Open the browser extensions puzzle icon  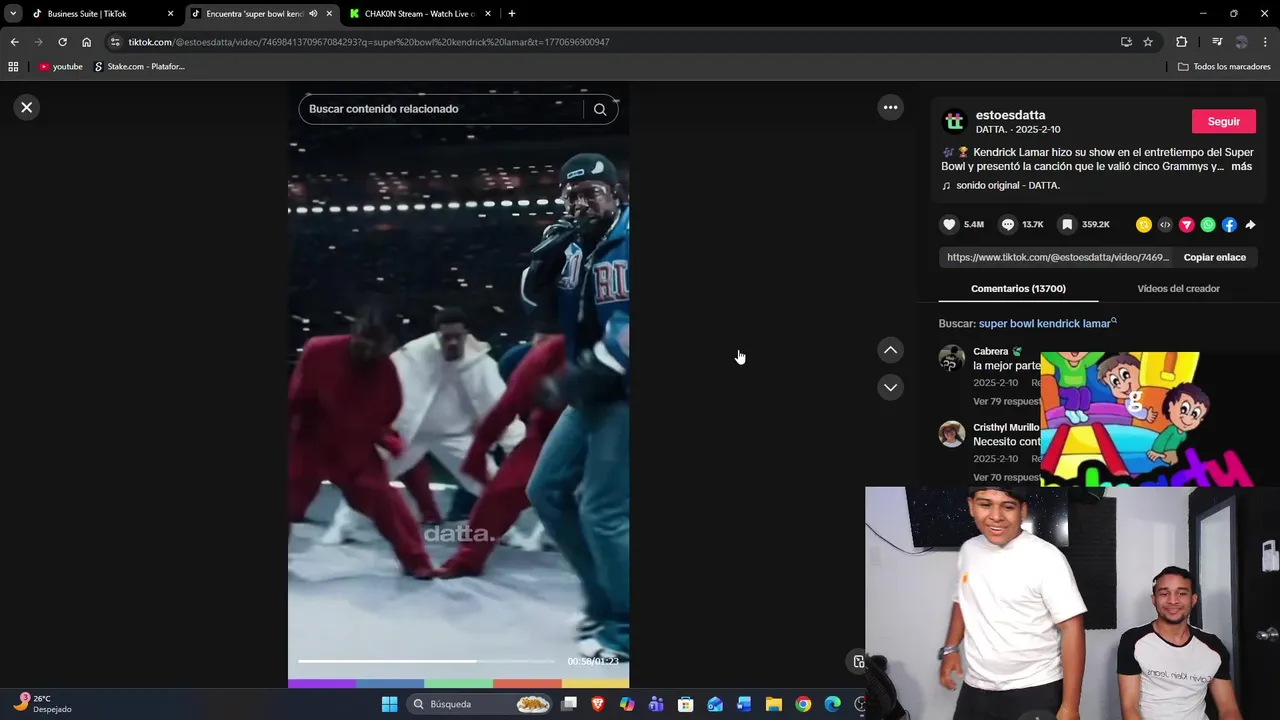[x=1181, y=42]
